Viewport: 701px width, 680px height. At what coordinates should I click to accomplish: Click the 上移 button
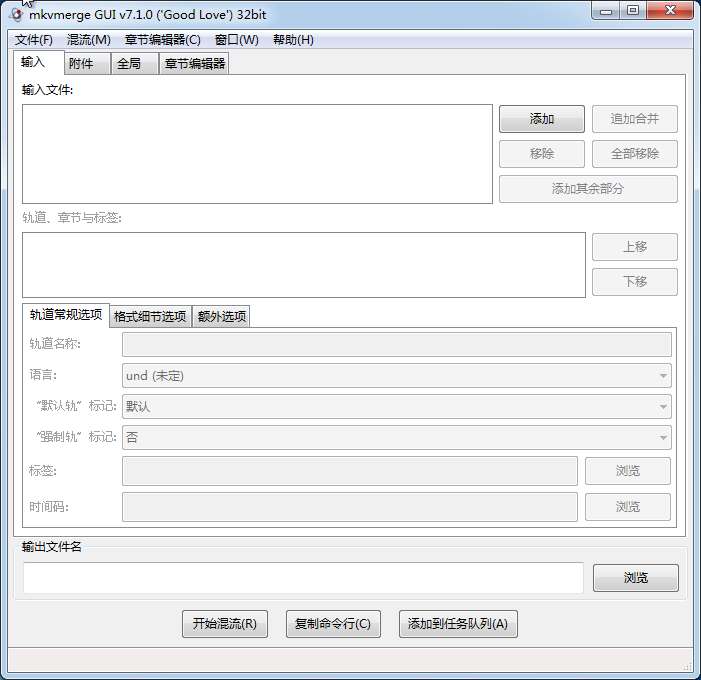[635, 247]
